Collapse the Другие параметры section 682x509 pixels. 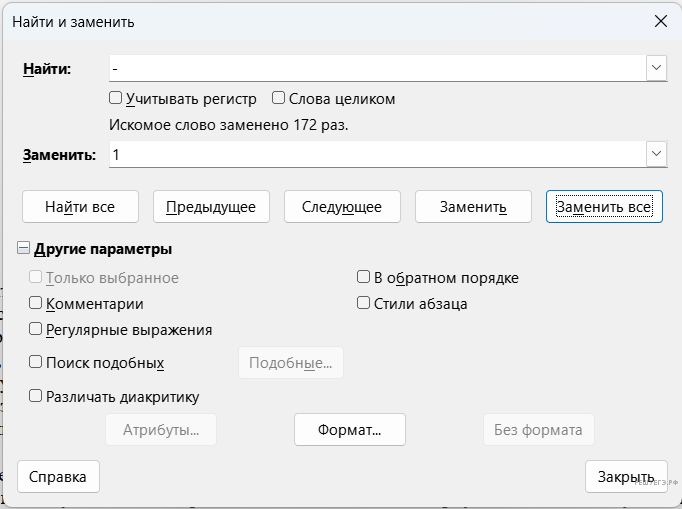[x=24, y=249]
